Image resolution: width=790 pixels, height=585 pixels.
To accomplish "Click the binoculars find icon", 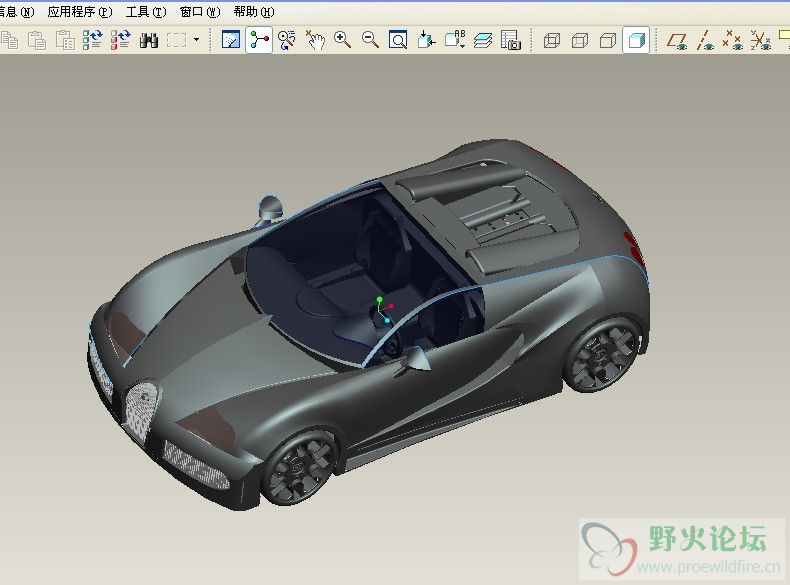I will [149, 40].
